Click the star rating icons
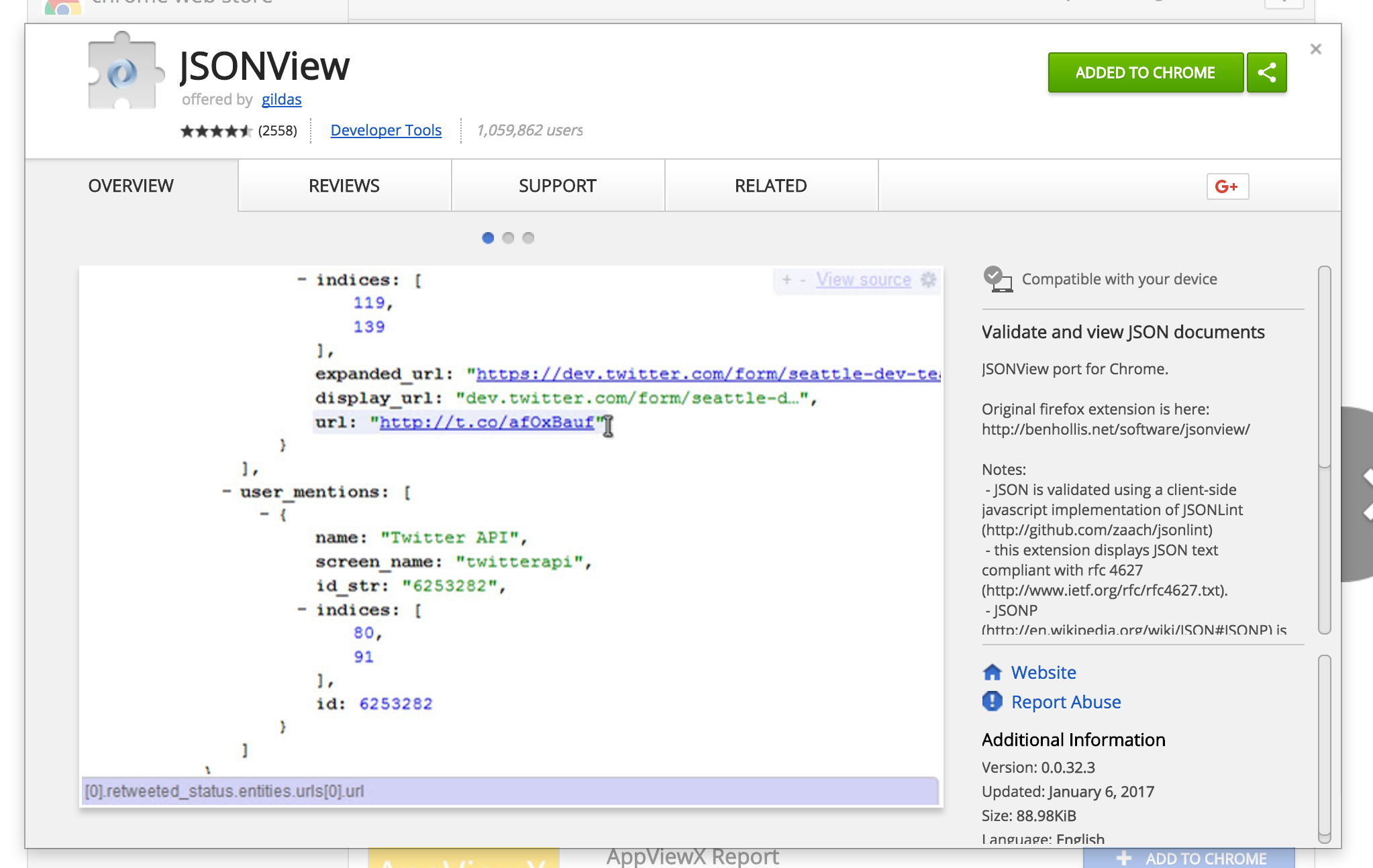The width and height of the screenshot is (1373, 868). 215,131
